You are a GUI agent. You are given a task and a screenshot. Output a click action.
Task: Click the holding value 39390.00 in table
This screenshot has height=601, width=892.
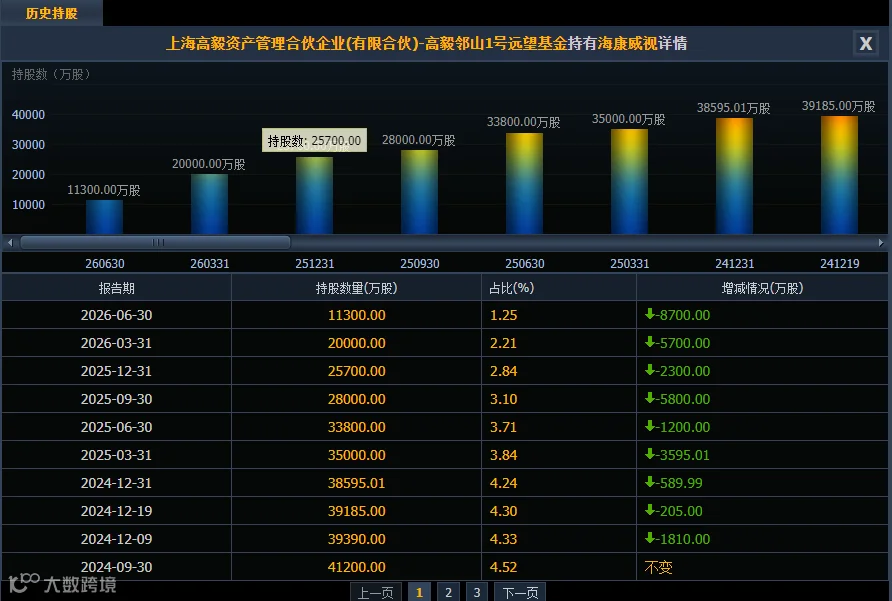pyautogui.click(x=357, y=538)
